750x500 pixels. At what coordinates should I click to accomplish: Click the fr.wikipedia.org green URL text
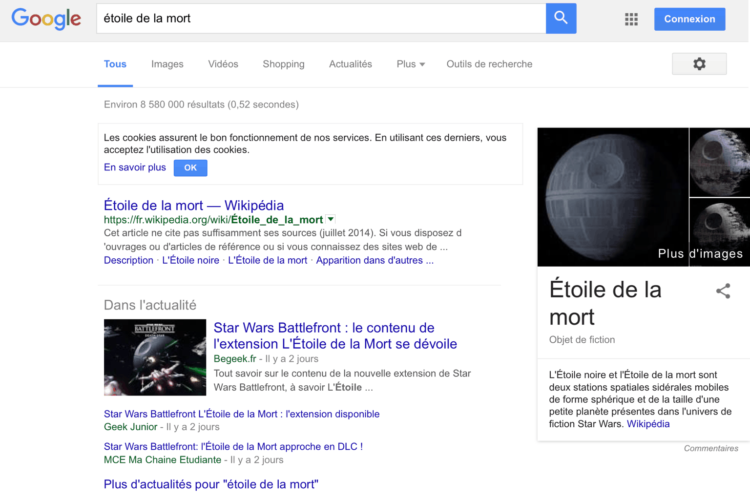[213, 220]
